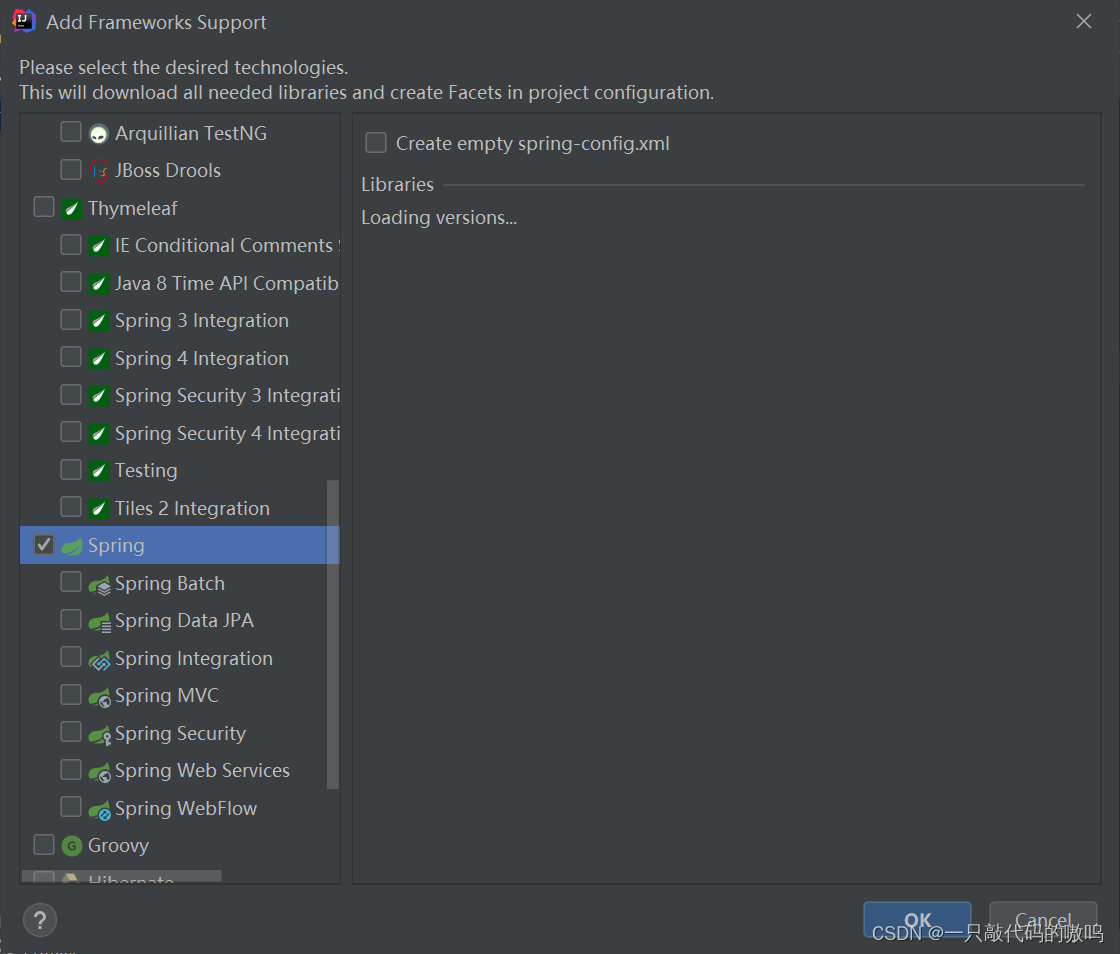Click the Spring leaf icon
Viewport: 1120px width, 954px height.
click(71, 546)
